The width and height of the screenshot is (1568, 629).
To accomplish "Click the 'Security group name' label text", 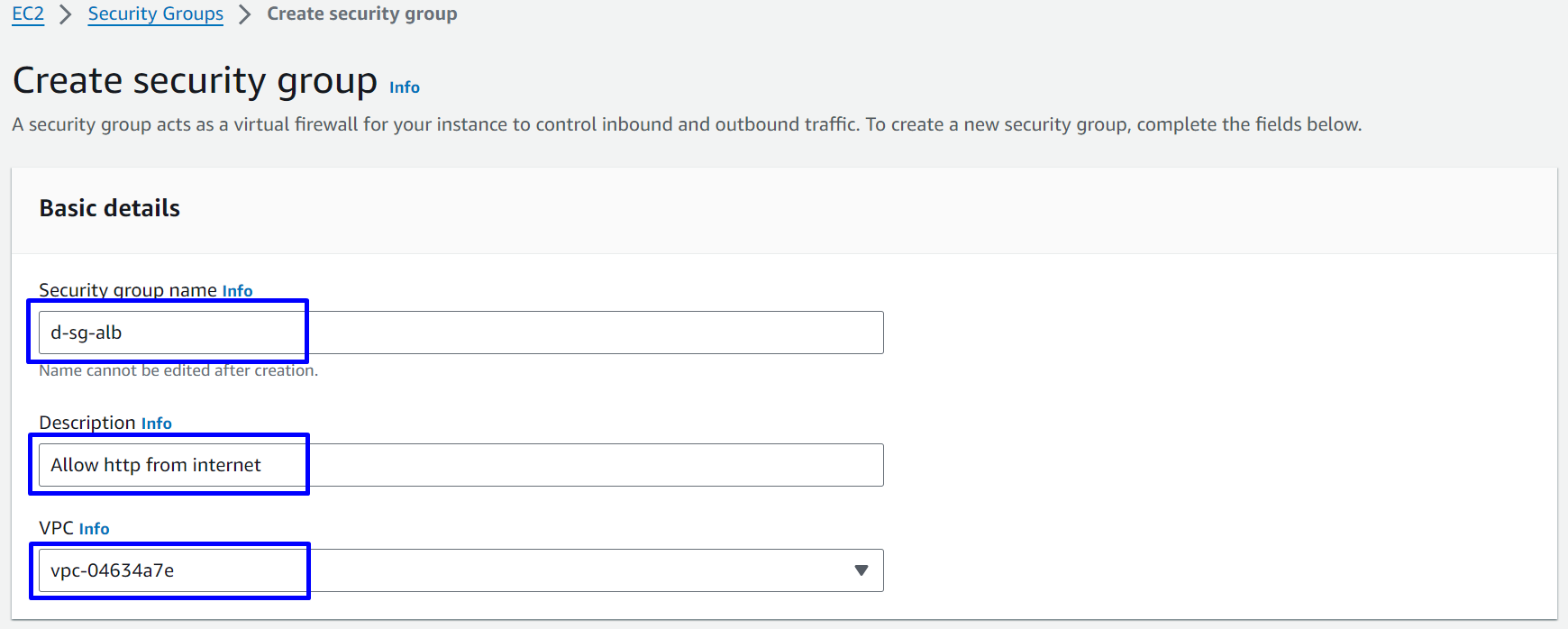I will click(127, 290).
